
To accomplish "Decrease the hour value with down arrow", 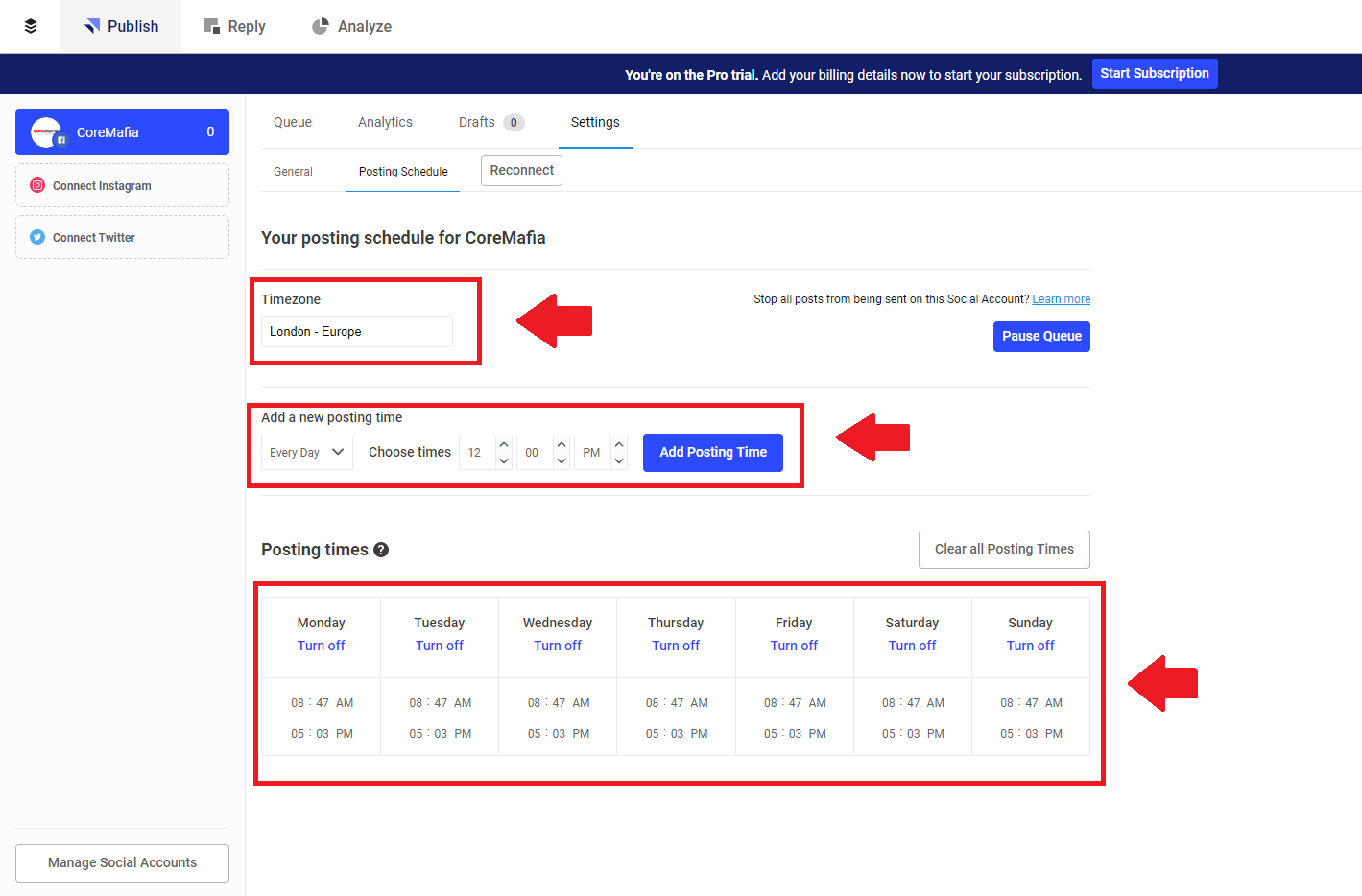I will click(504, 460).
